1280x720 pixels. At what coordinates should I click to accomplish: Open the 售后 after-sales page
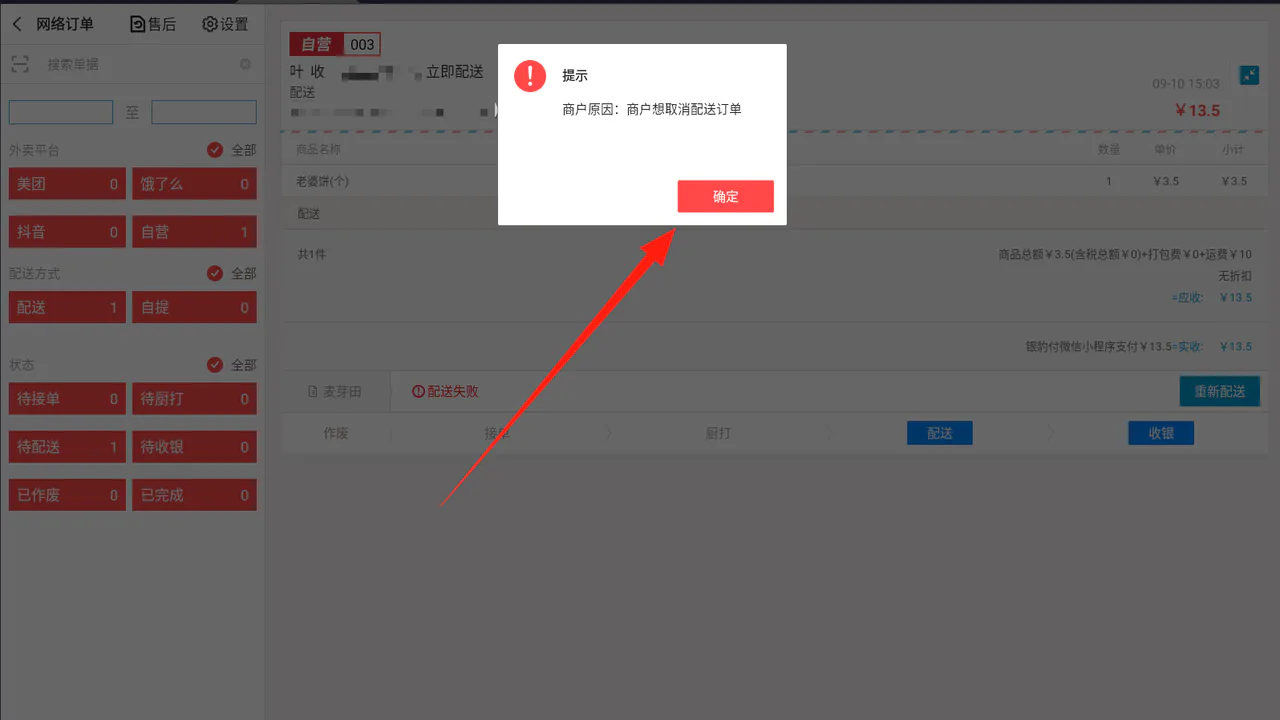coord(153,24)
